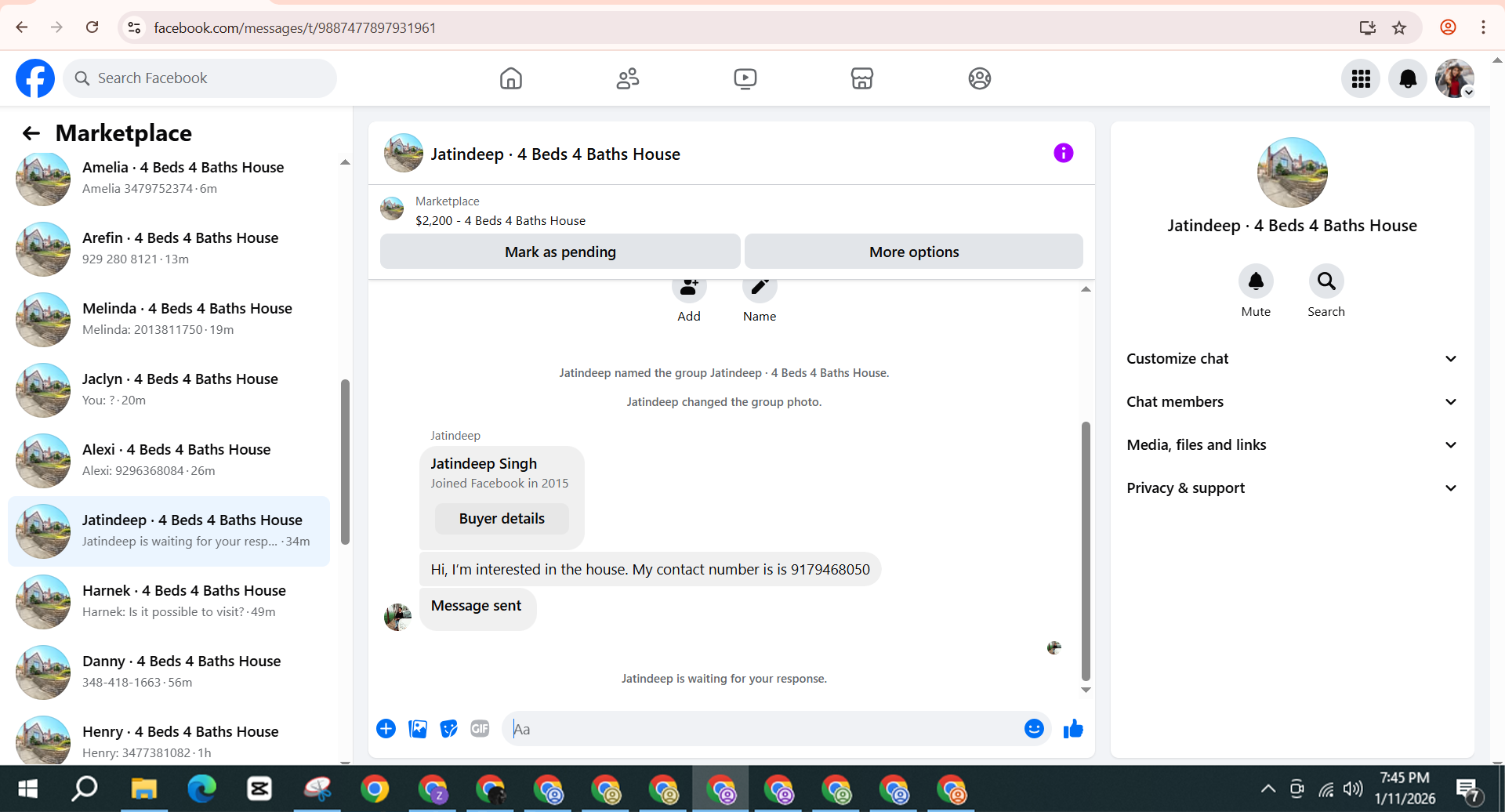Open the Windows Start menu
The height and width of the screenshot is (812, 1505).
(28, 788)
